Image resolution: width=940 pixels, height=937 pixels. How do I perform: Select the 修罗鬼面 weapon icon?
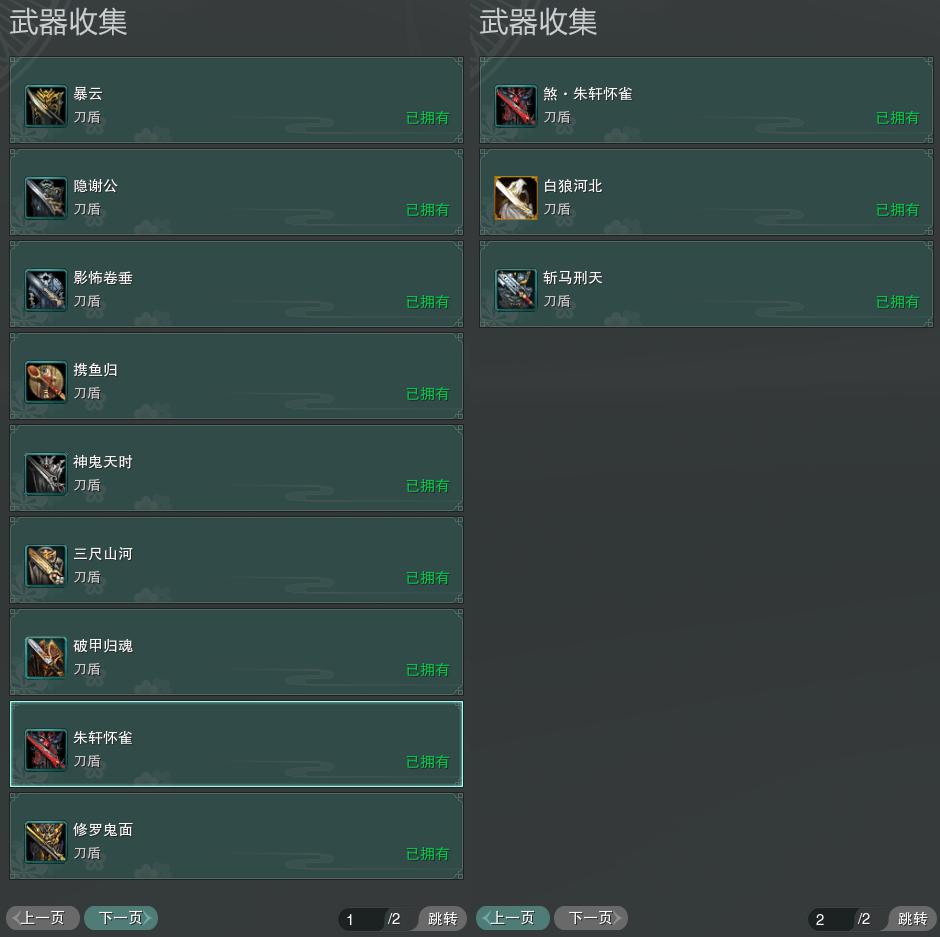click(x=46, y=842)
